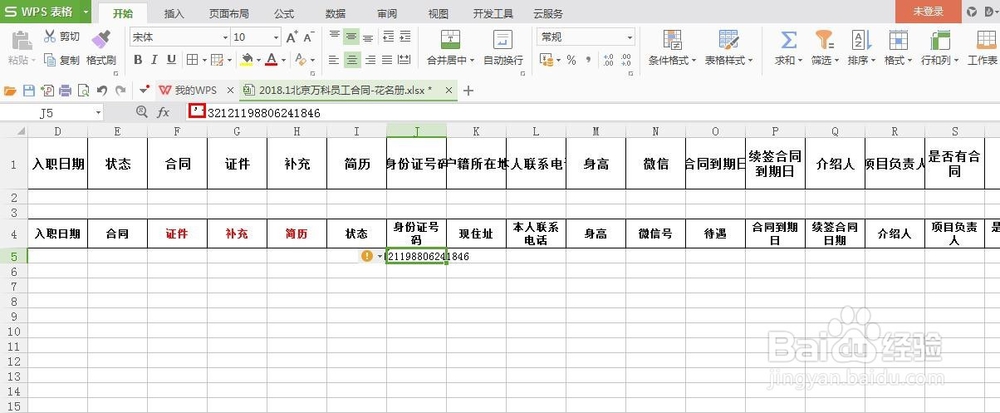1000x413 pixels.
Task: Click the increase indent icon
Action: 404,37
